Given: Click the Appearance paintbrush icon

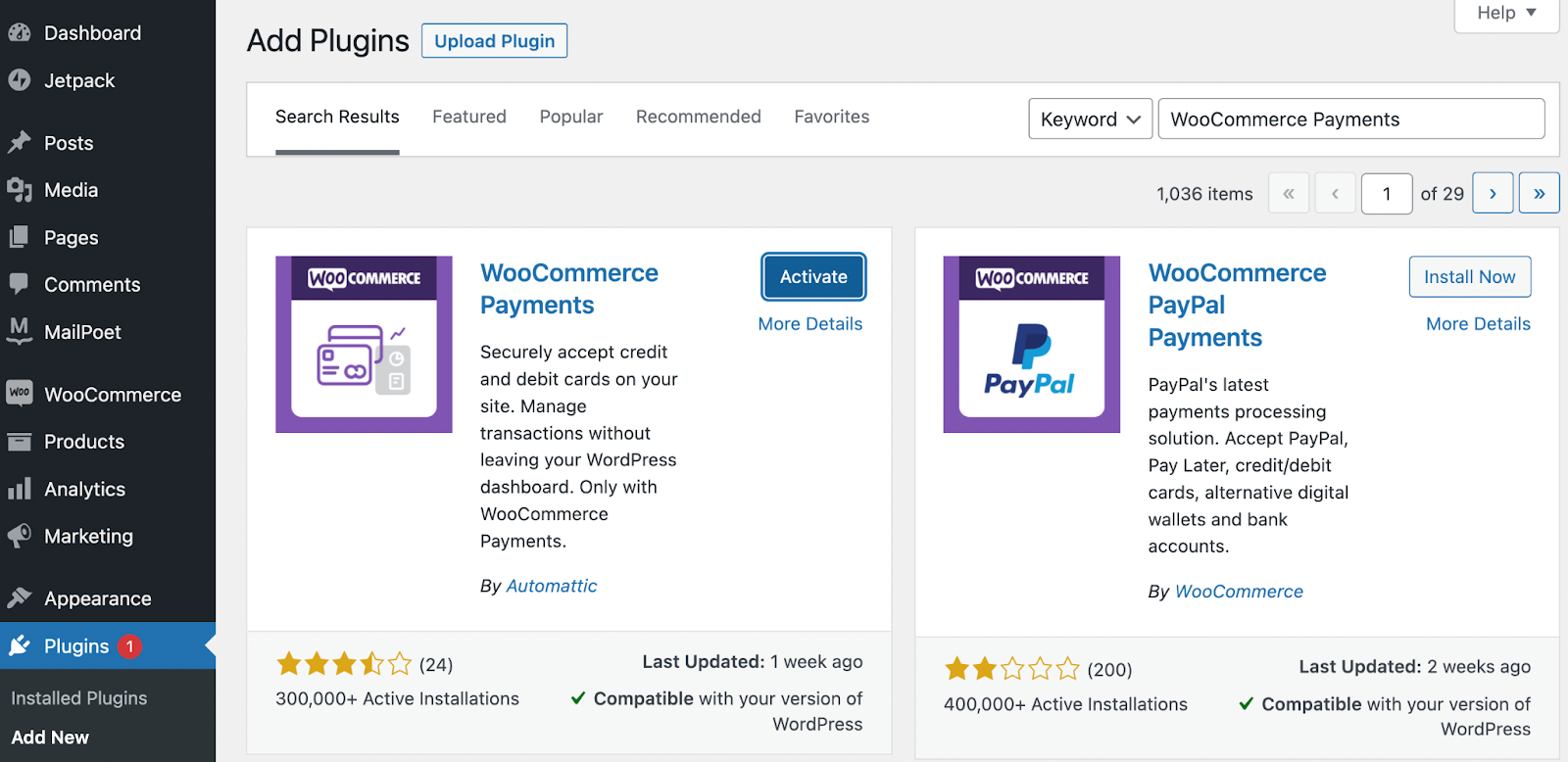Looking at the screenshot, I should pyautogui.click(x=20, y=598).
